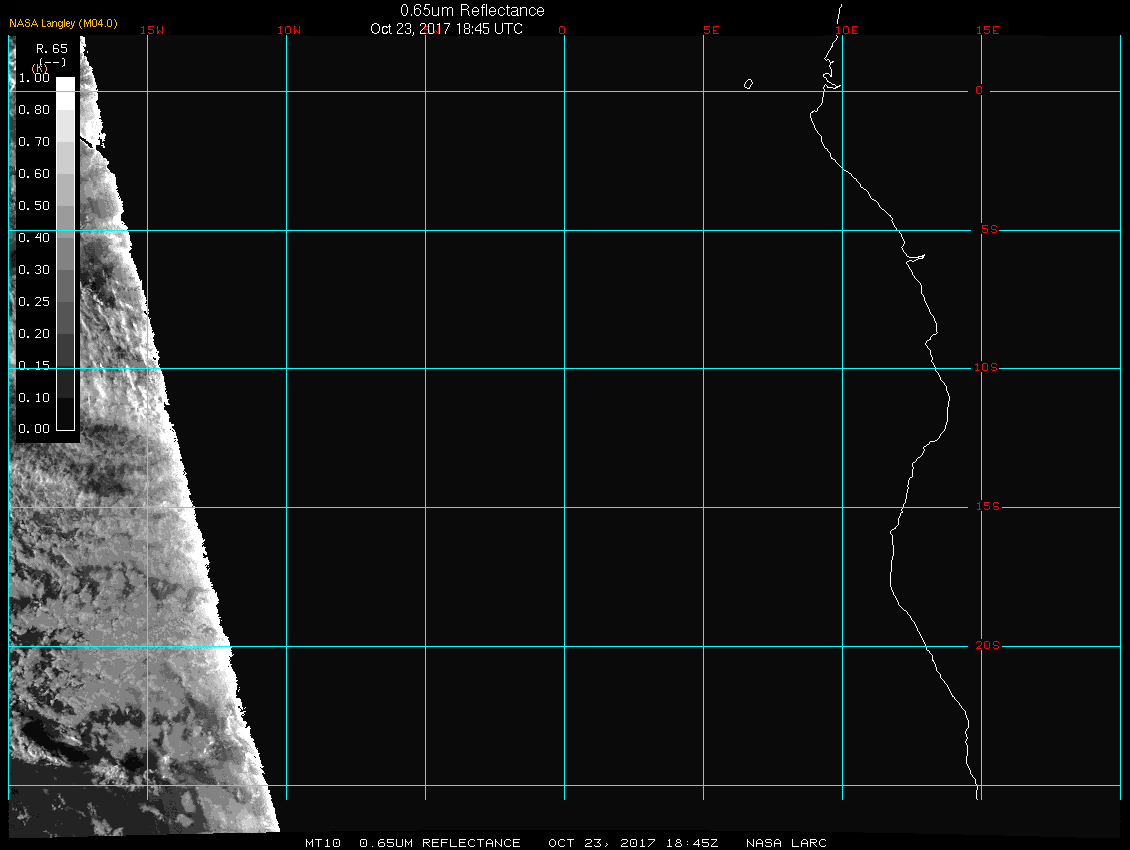This screenshot has height=850, width=1130.
Task: Click the 10W longitude label
Action: coord(288,30)
